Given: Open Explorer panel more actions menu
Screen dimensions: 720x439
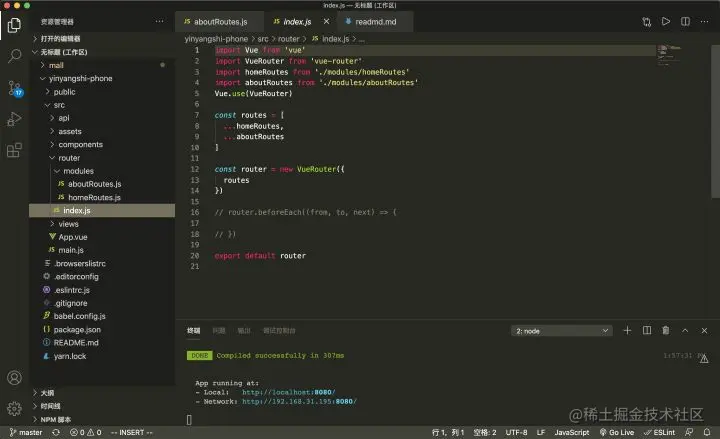Looking at the screenshot, I should (159, 22).
